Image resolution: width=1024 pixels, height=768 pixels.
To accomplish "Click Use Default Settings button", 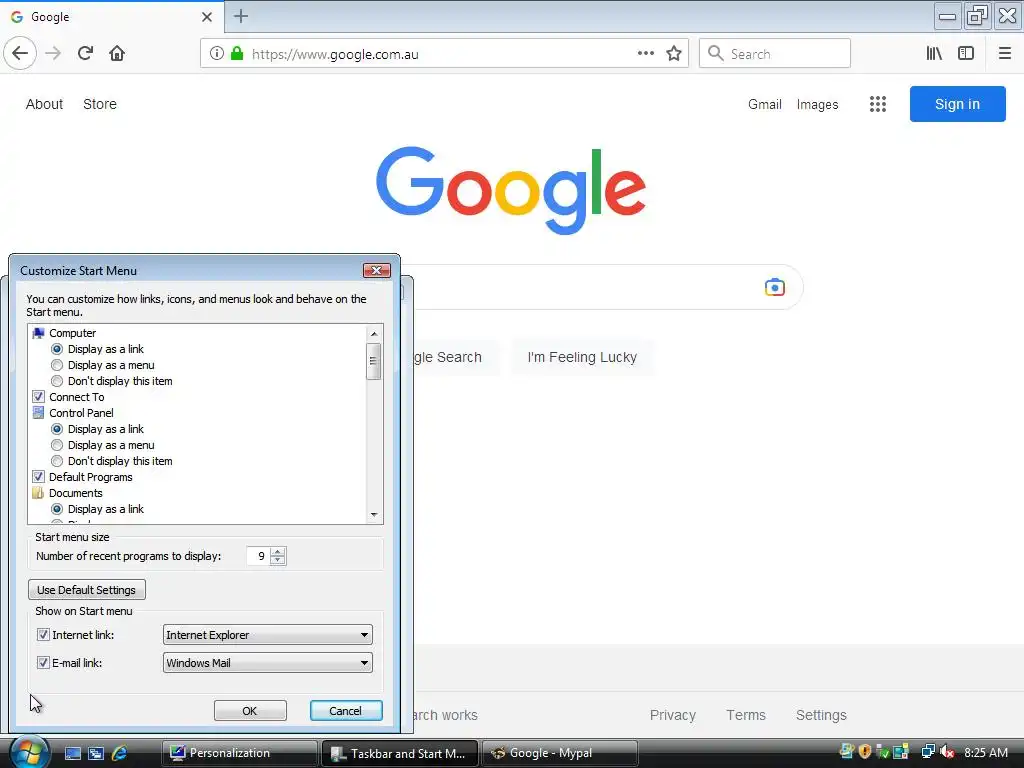I will coord(87,590).
